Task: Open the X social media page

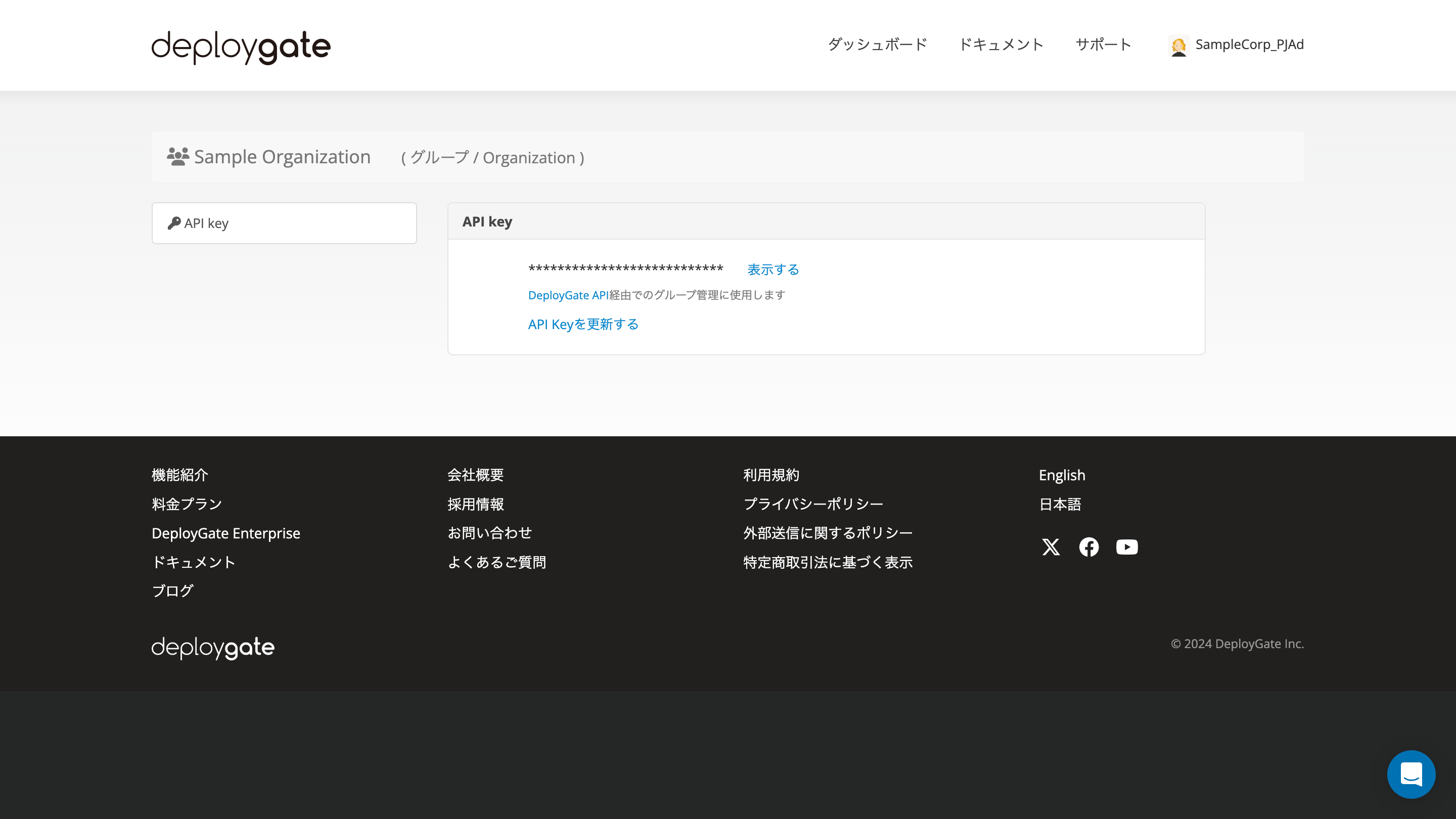Action: pyautogui.click(x=1050, y=547)
